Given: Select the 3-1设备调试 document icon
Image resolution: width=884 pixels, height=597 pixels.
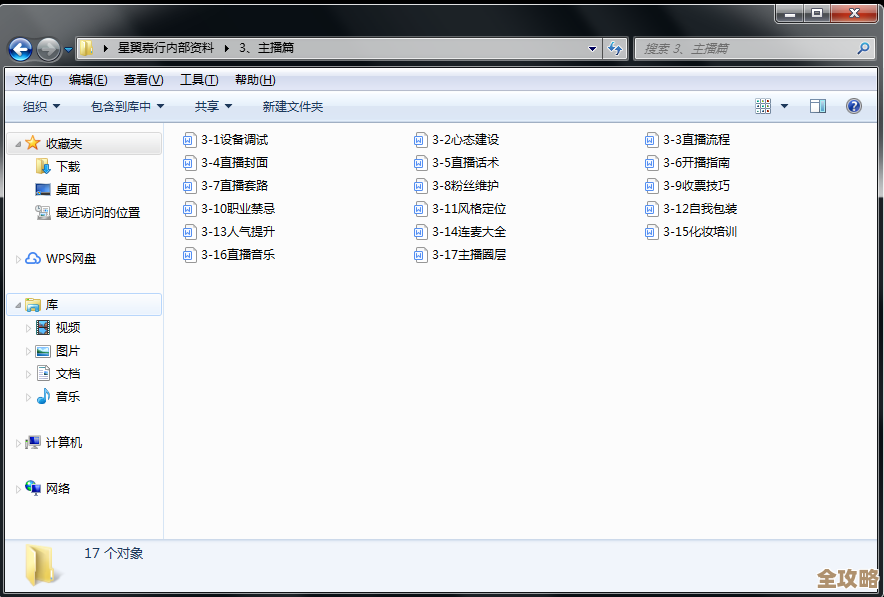Looking at the screenshot, I should pyautogui.click(x=190, y=140).
